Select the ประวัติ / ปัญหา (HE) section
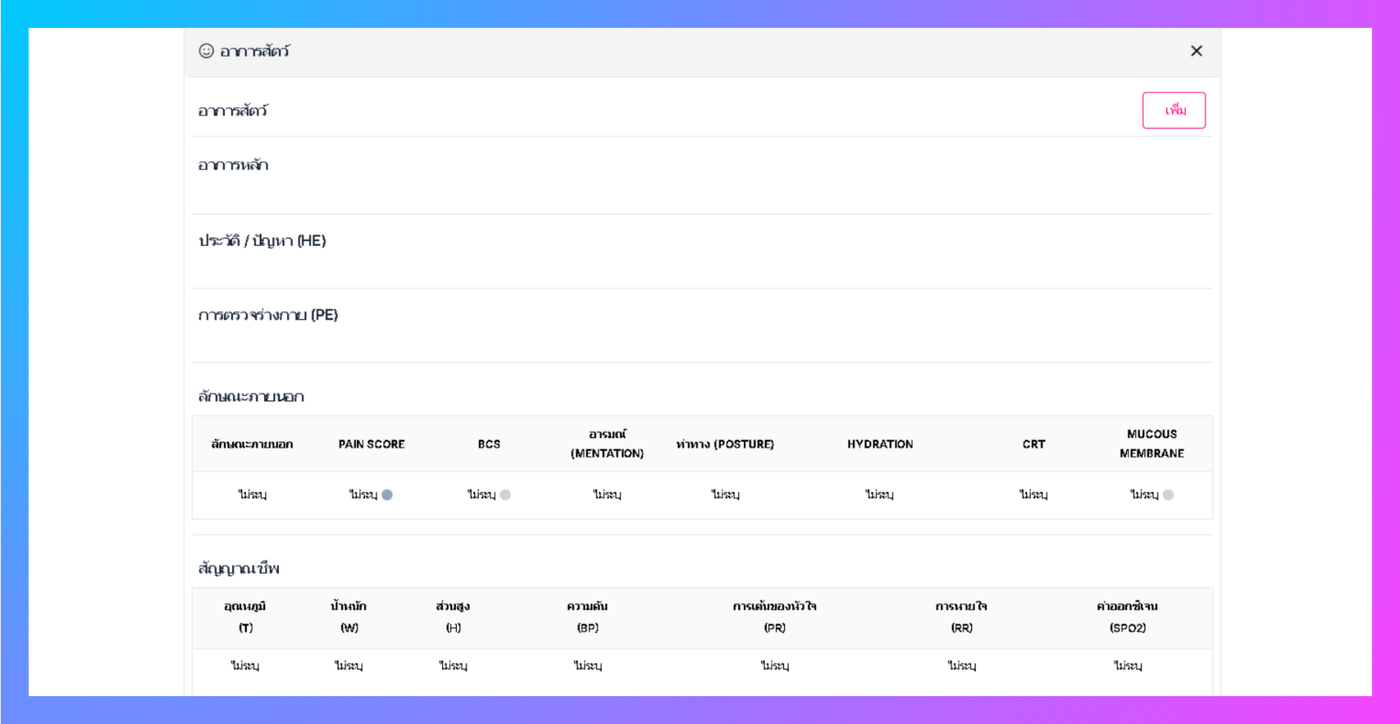Screen dimensions: 1400x724 click(x=262, y=241)
